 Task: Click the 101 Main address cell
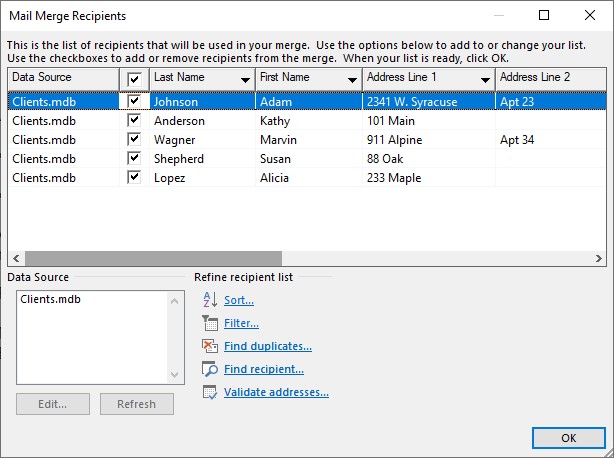click(429, 121)
